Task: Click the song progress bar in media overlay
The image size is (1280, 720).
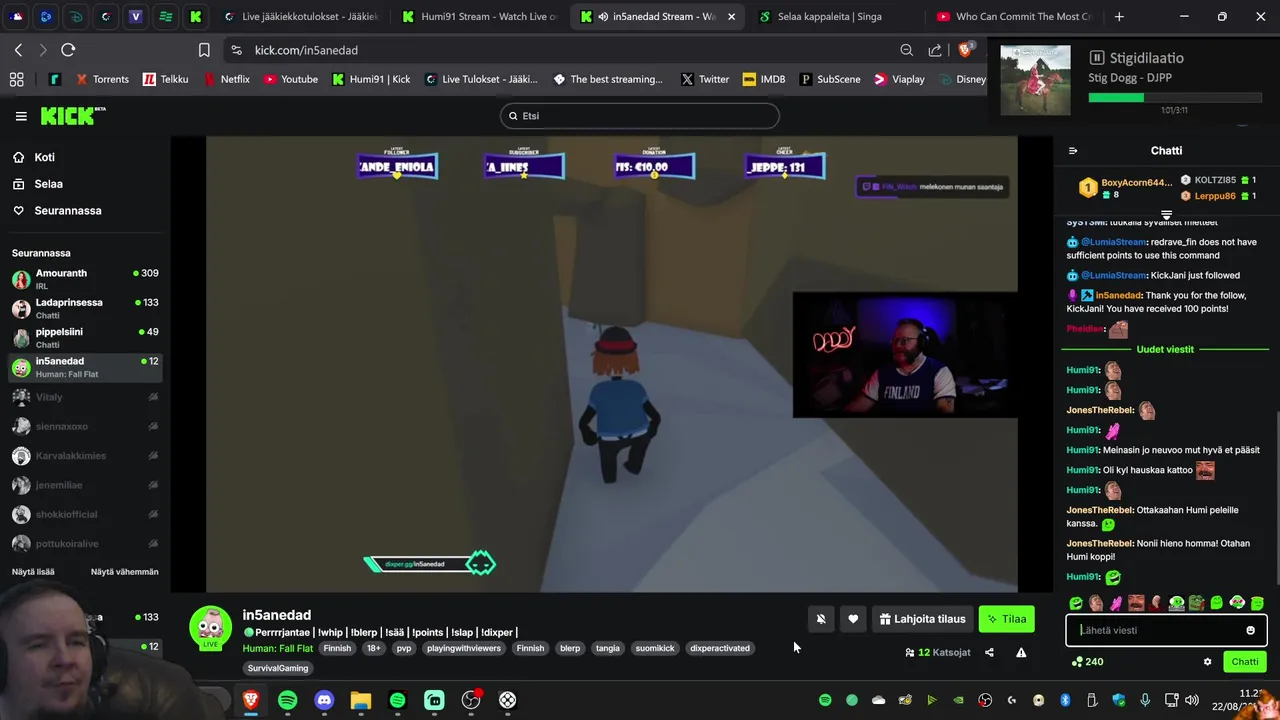Action: (x=1175, y=98)
